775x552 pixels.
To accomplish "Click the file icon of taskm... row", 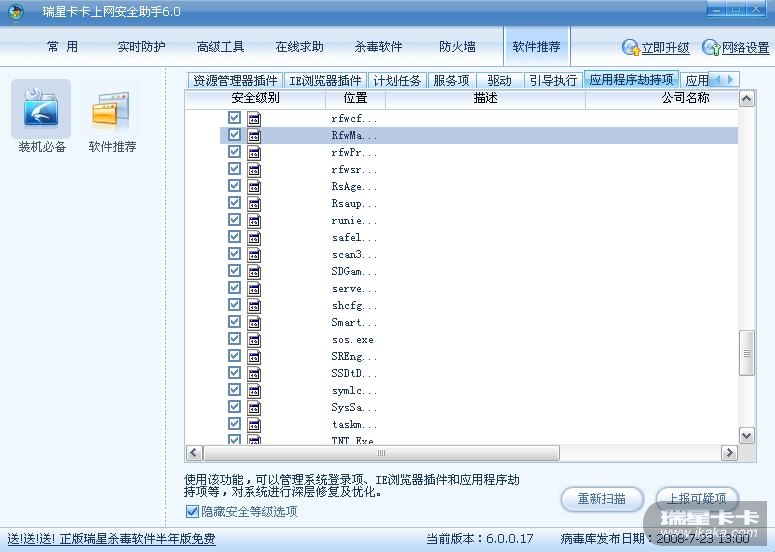I will coord(254,425).
